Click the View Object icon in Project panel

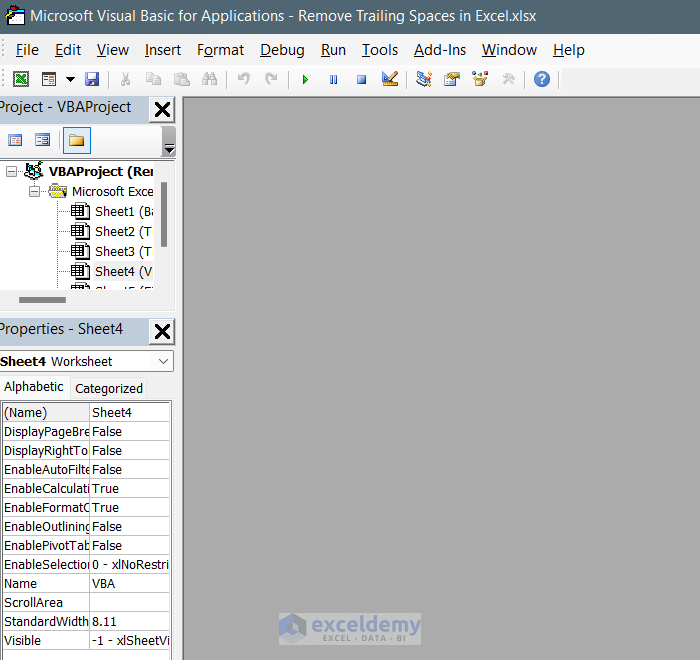[x=42, y=141]
